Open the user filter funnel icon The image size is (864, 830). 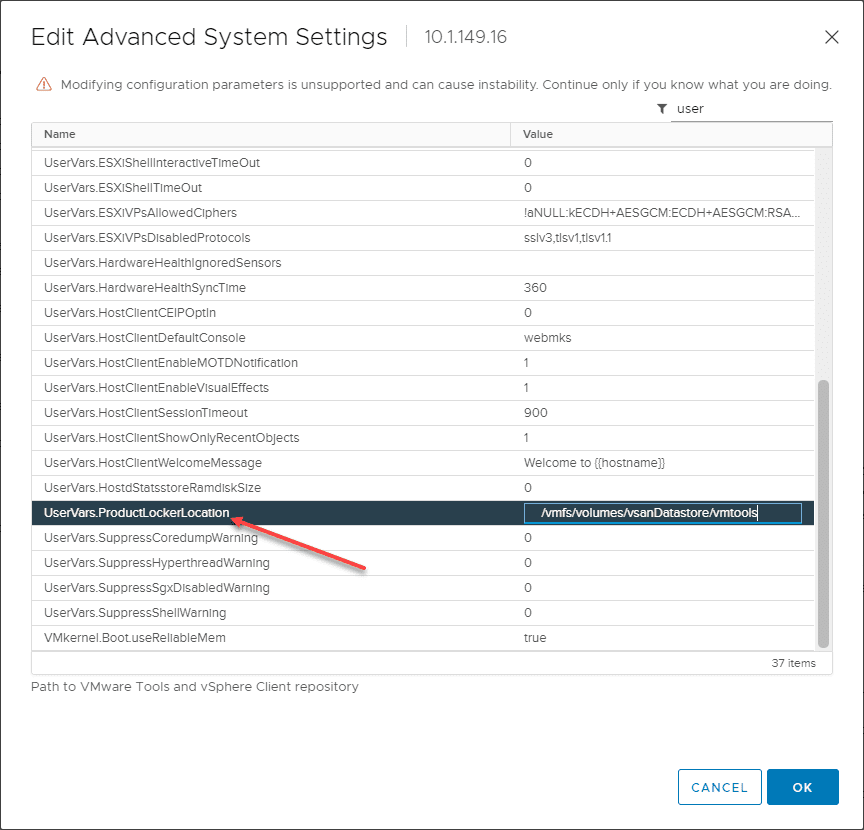pos(662,108)
